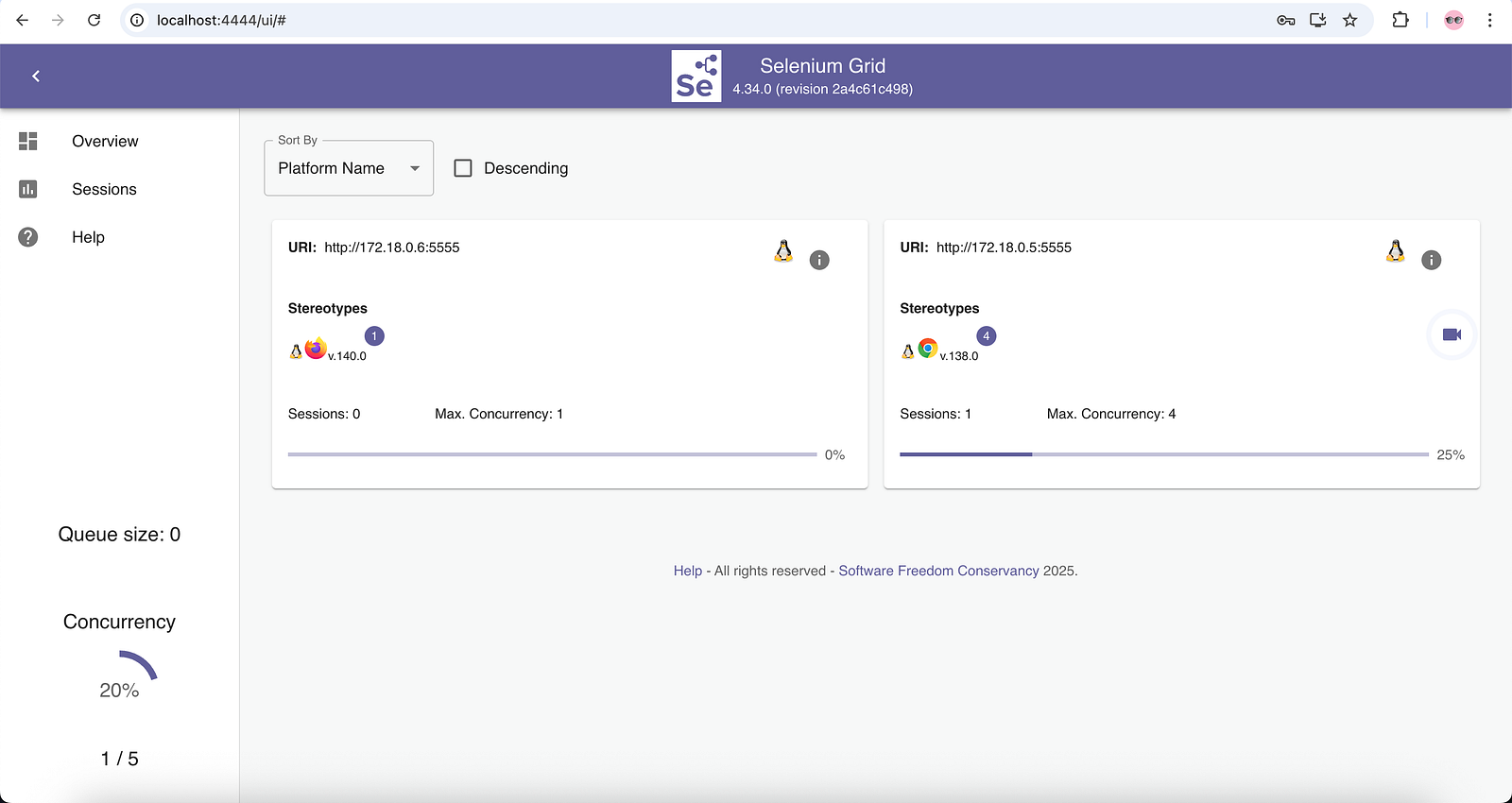Viewport: 1512px width, 803px height.
Task: Open the footer Help link
Action: pos(688,571)
